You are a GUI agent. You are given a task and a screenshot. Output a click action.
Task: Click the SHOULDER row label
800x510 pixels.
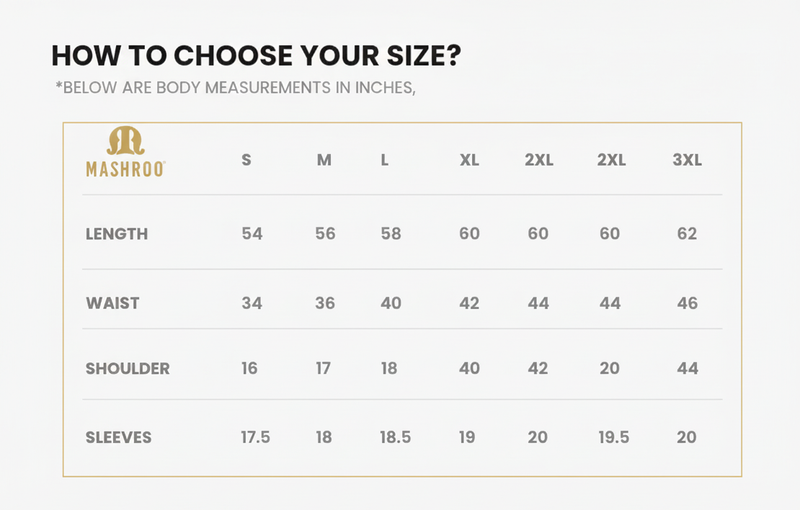point(128,368)
